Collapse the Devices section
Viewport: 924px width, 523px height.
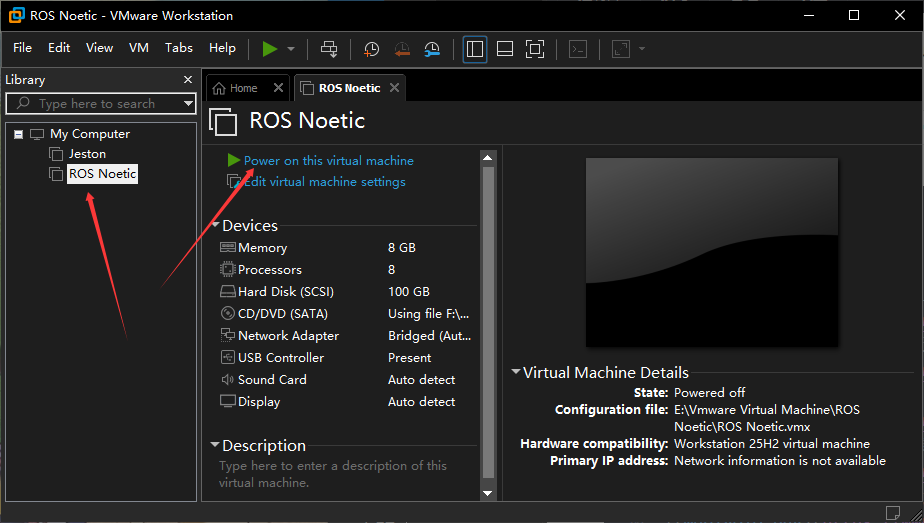pos(216,225)
